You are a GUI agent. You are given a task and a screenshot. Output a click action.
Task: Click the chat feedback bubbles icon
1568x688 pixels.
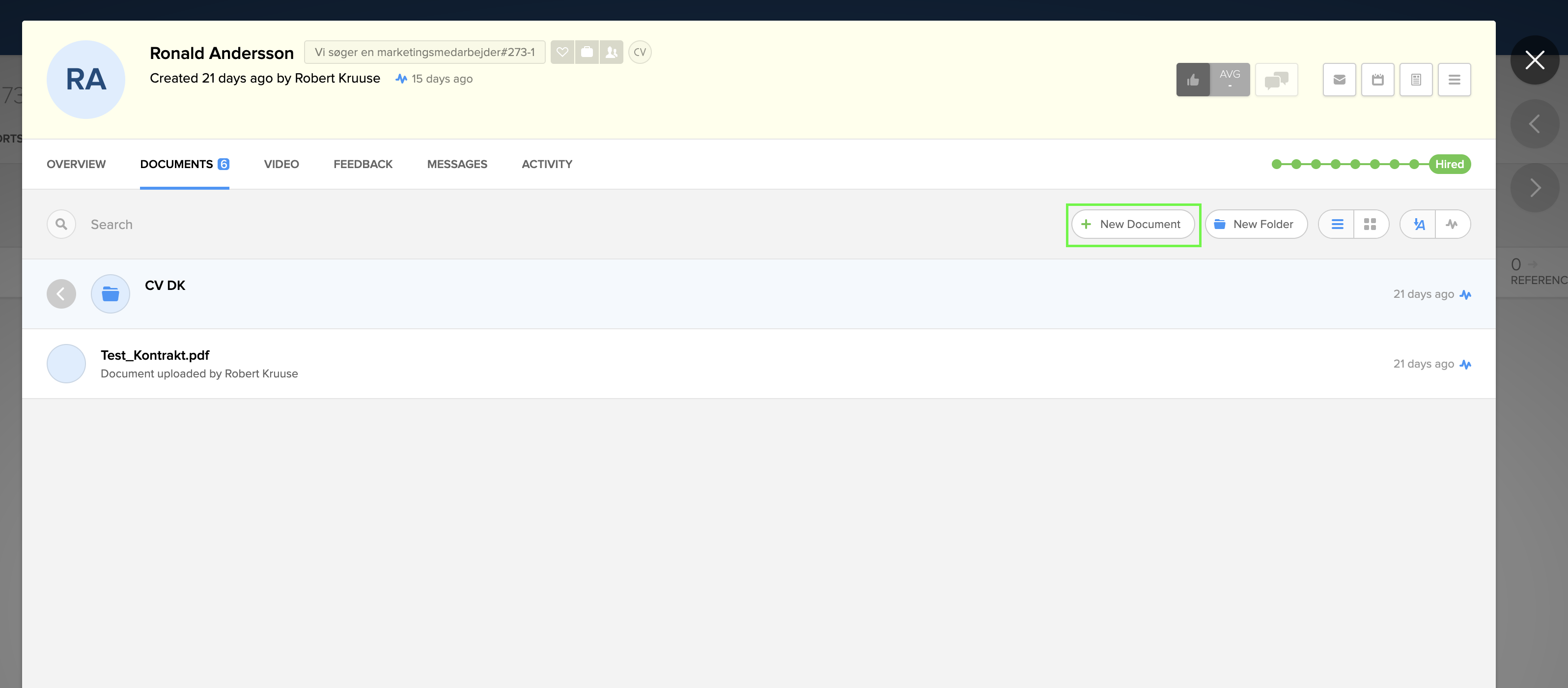tap(1276, 79)
